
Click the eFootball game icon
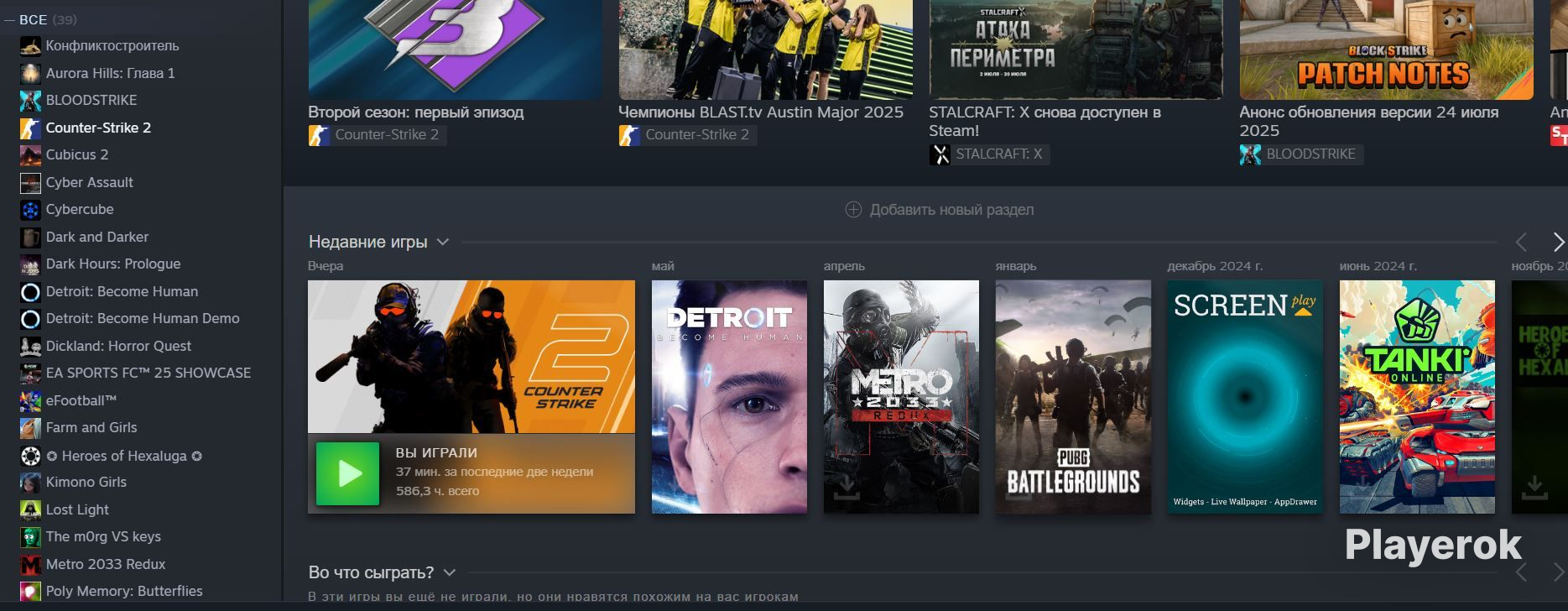tap(30, 401)
